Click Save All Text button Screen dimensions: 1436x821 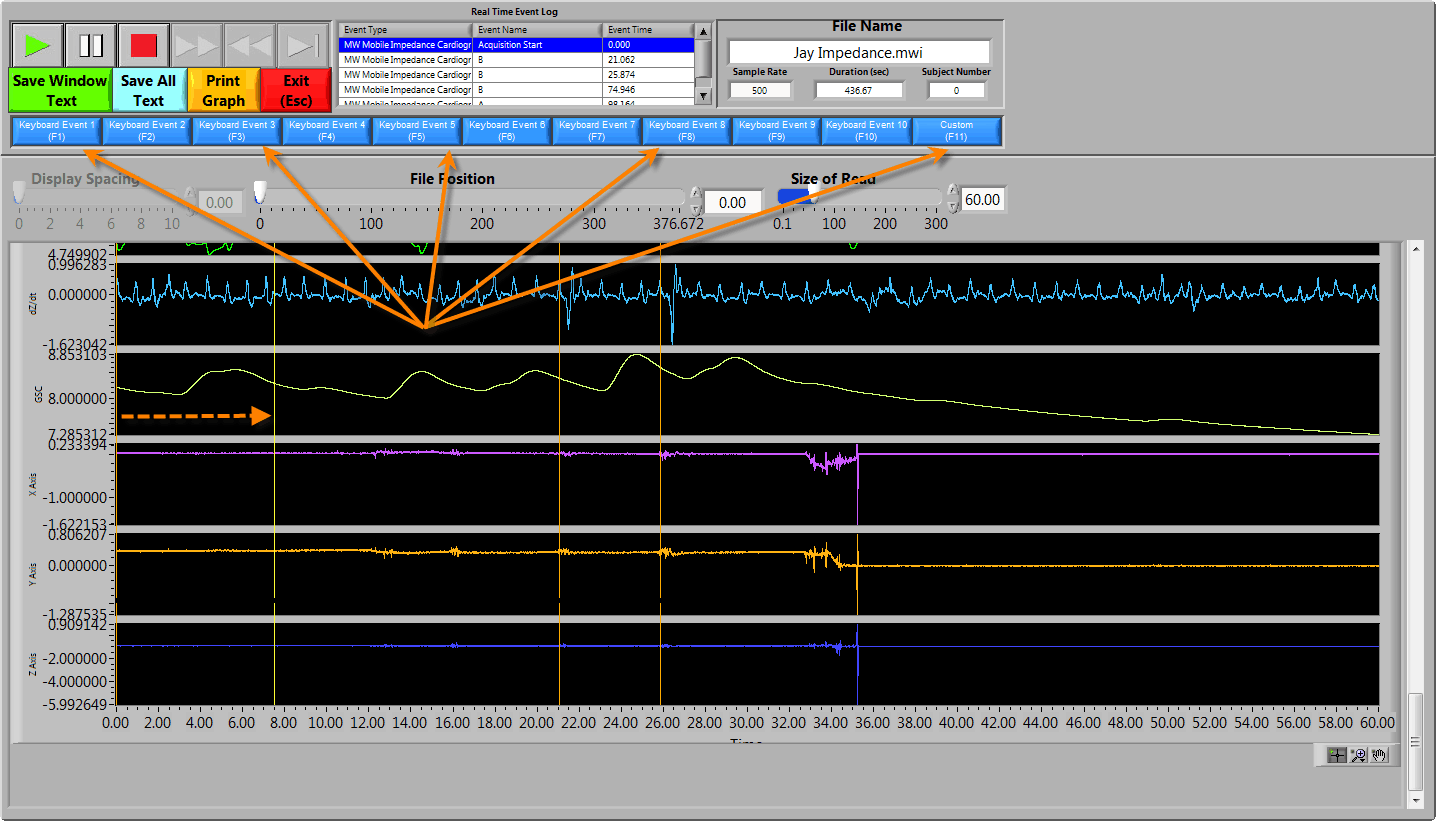point(148,90)
